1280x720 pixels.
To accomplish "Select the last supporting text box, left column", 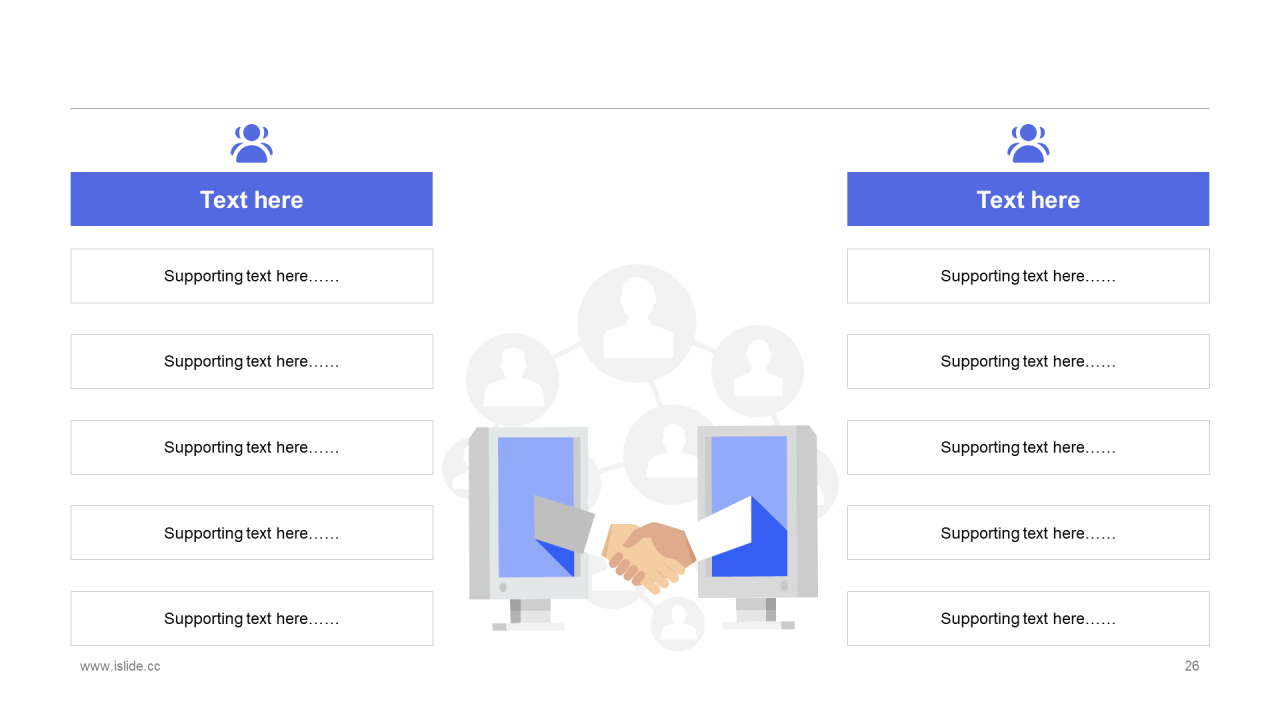I will pyautogui.click(x=251, y=618).
